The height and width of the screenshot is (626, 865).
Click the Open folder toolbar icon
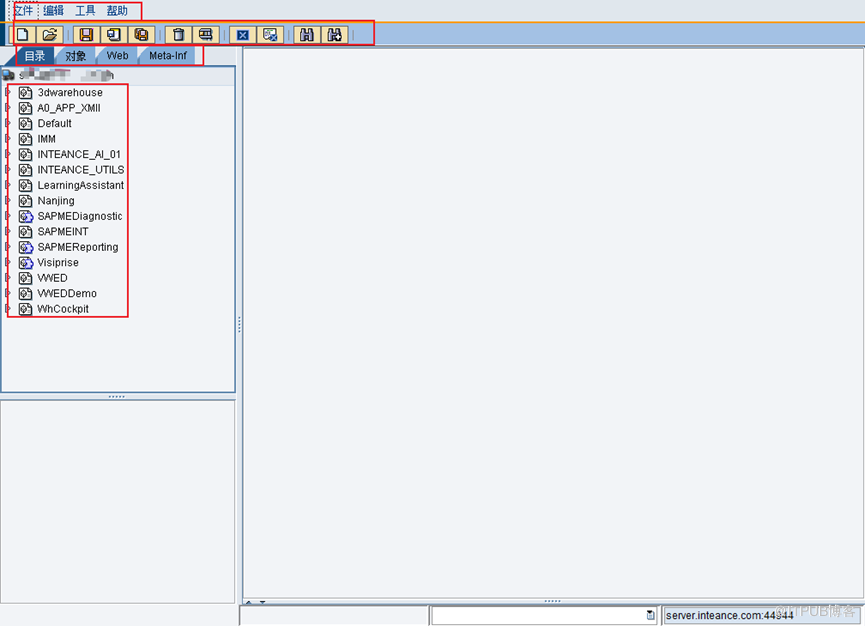[x=49, y=34]
